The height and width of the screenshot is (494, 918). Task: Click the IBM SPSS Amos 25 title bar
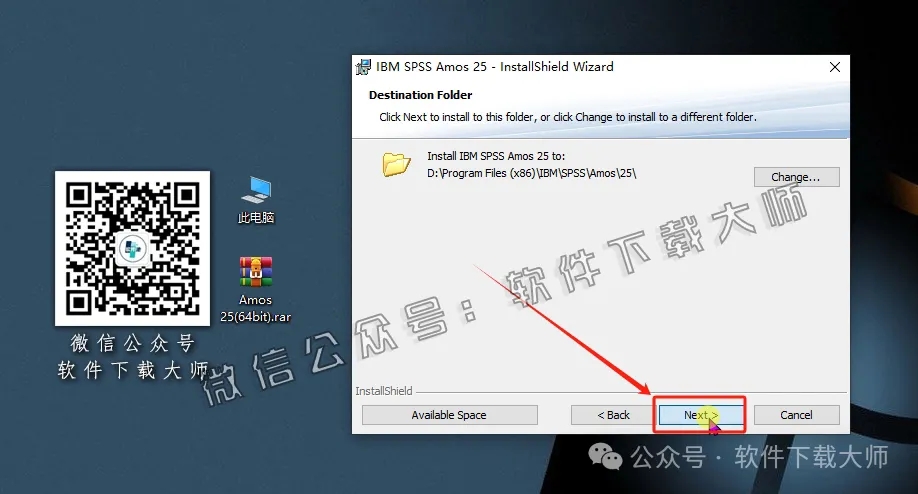click(495, 67)
